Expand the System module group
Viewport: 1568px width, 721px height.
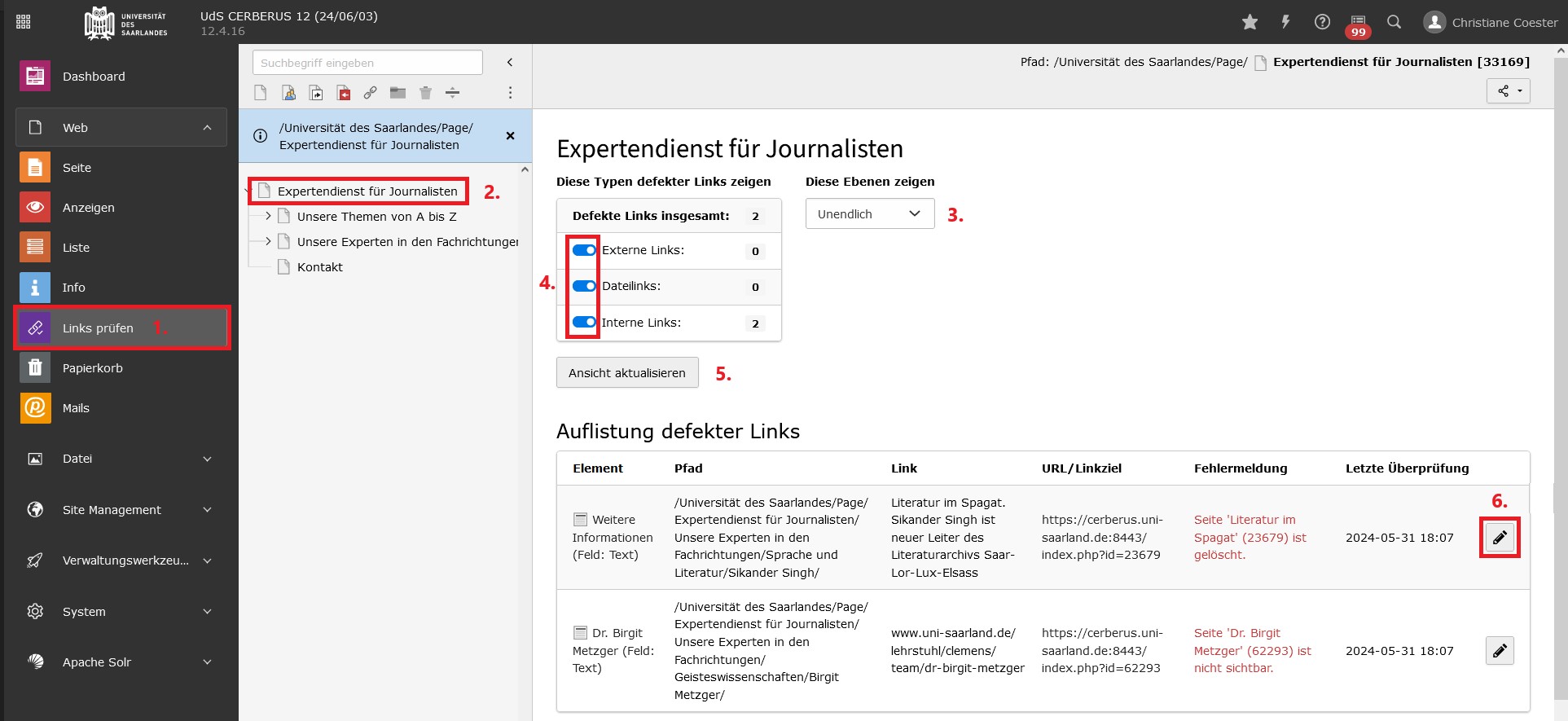coord(121,612)
